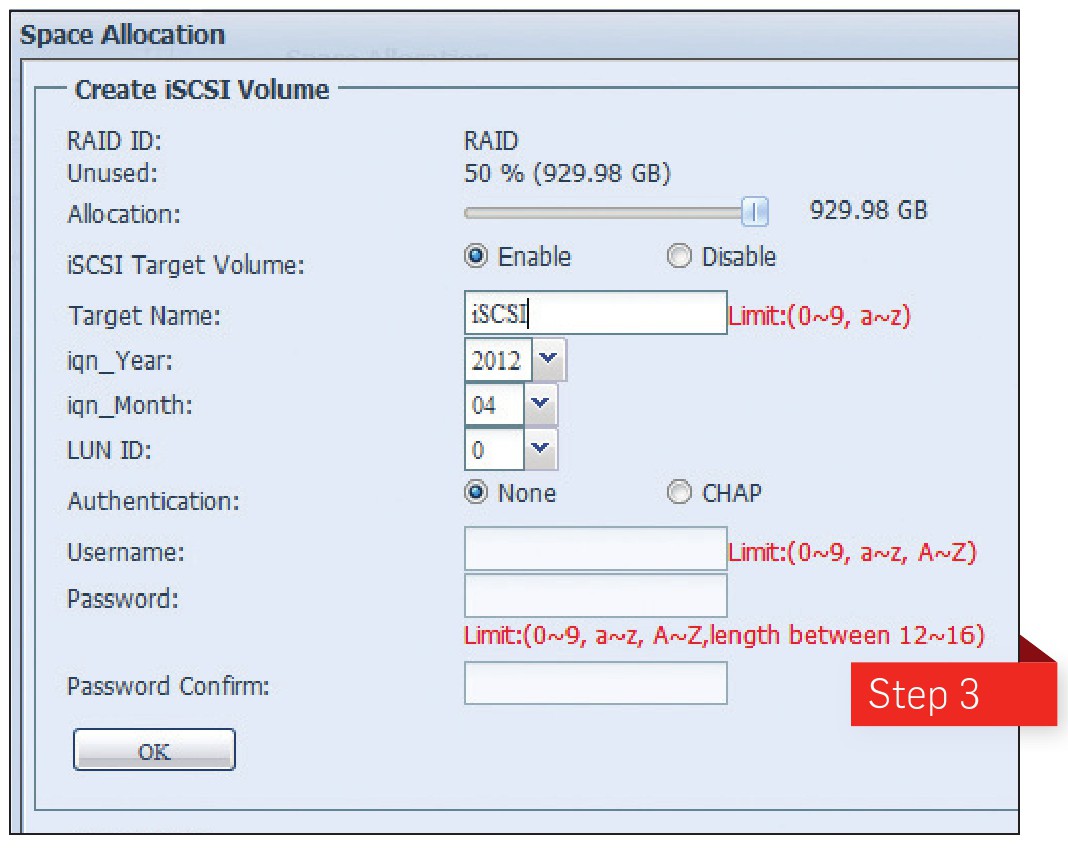The height and width of the screenshot is (849, 1068).
Task: Click the Space Allocation title bar
Action: 123,35
